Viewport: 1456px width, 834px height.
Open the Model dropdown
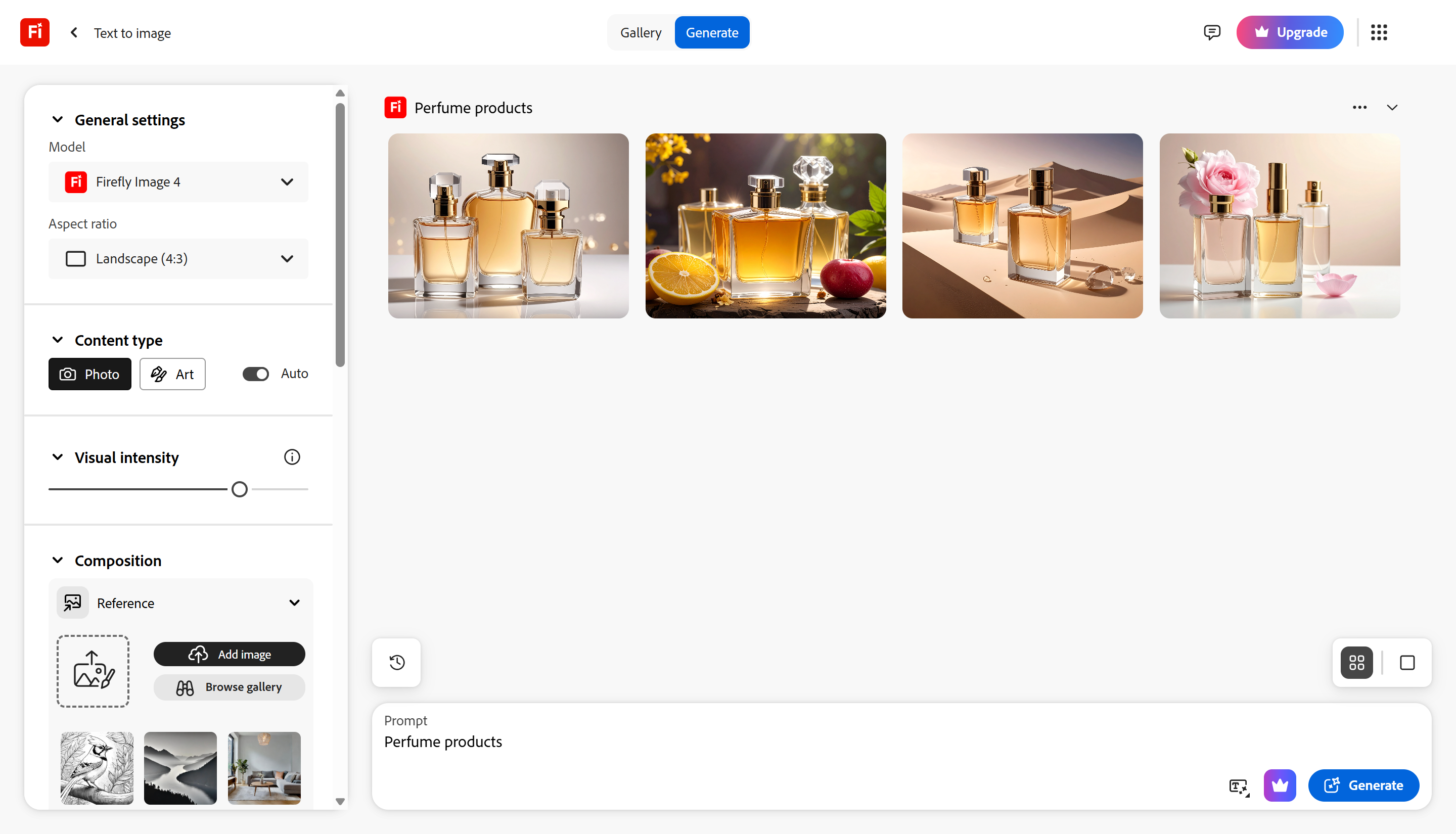click(178, 181)
